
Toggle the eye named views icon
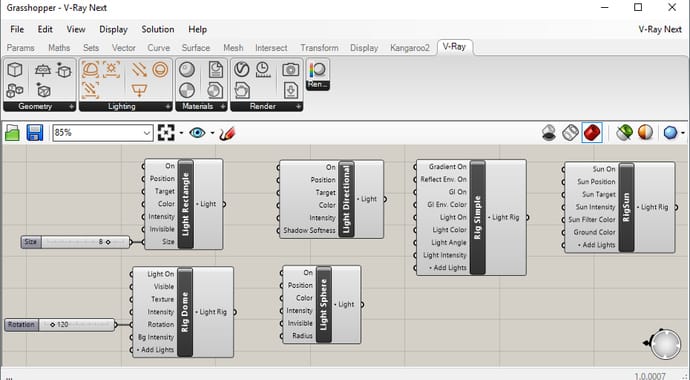point(197,132)
